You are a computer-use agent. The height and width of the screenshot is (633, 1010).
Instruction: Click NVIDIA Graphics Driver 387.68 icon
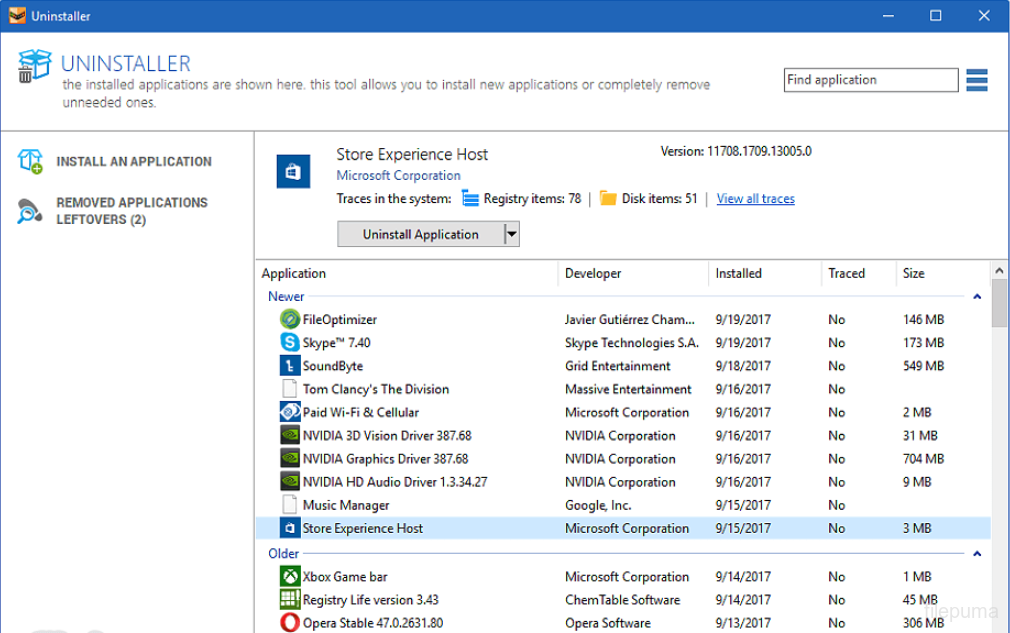(x=289, y=459)
